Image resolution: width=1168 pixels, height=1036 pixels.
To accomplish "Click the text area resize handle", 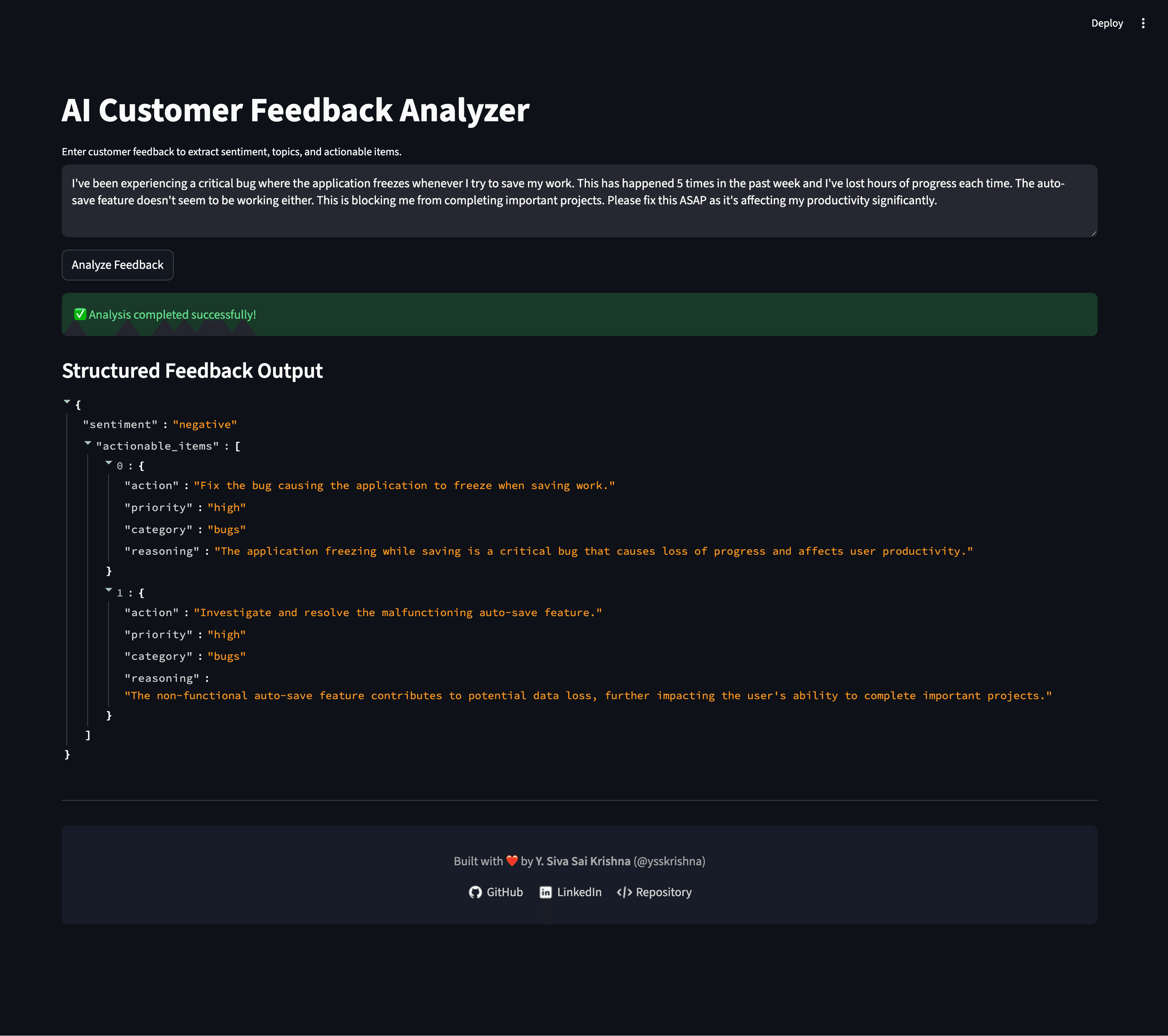I will pyautogui.click(x=1094, y=233).
